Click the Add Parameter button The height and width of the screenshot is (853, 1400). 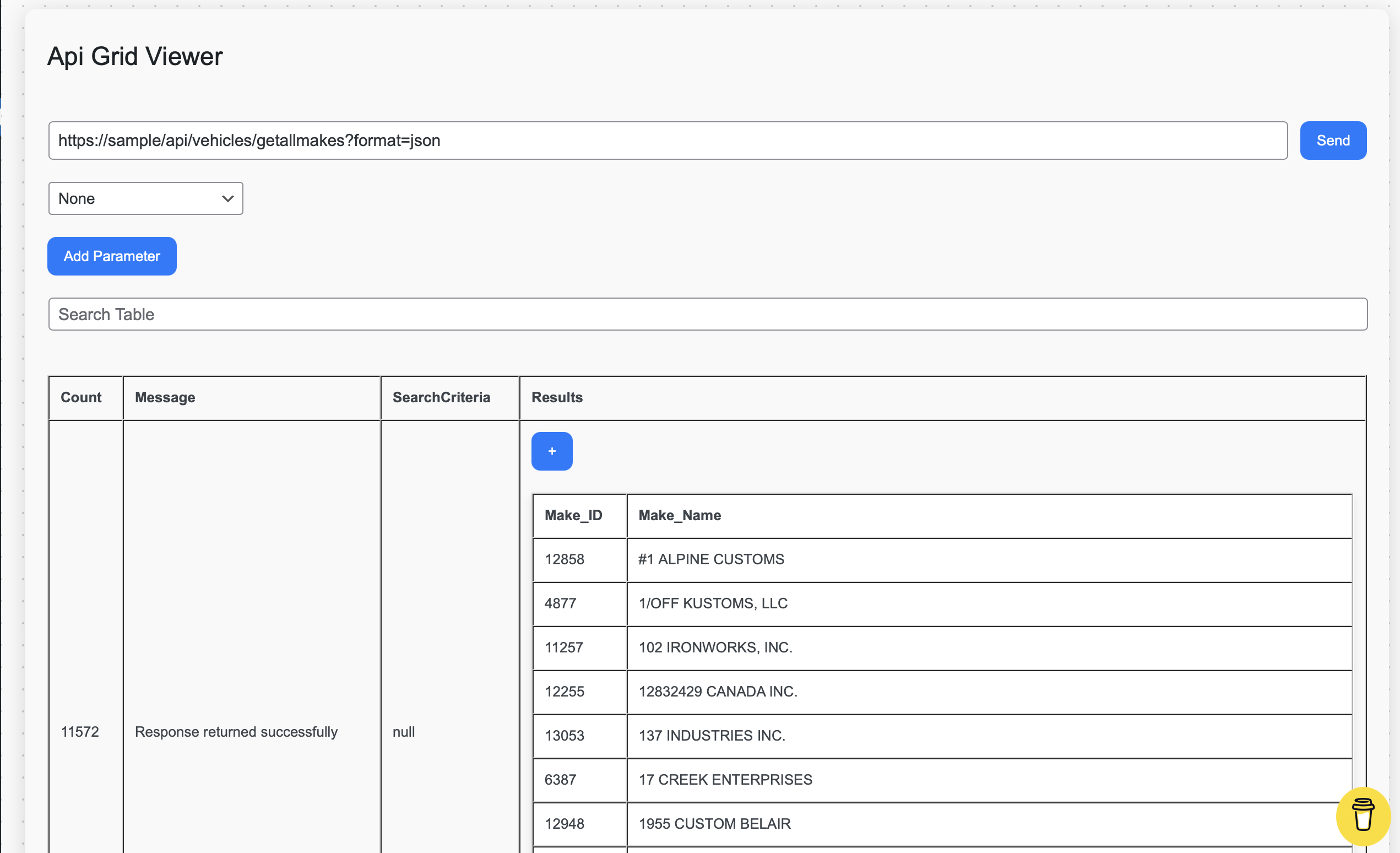(111, 256)
